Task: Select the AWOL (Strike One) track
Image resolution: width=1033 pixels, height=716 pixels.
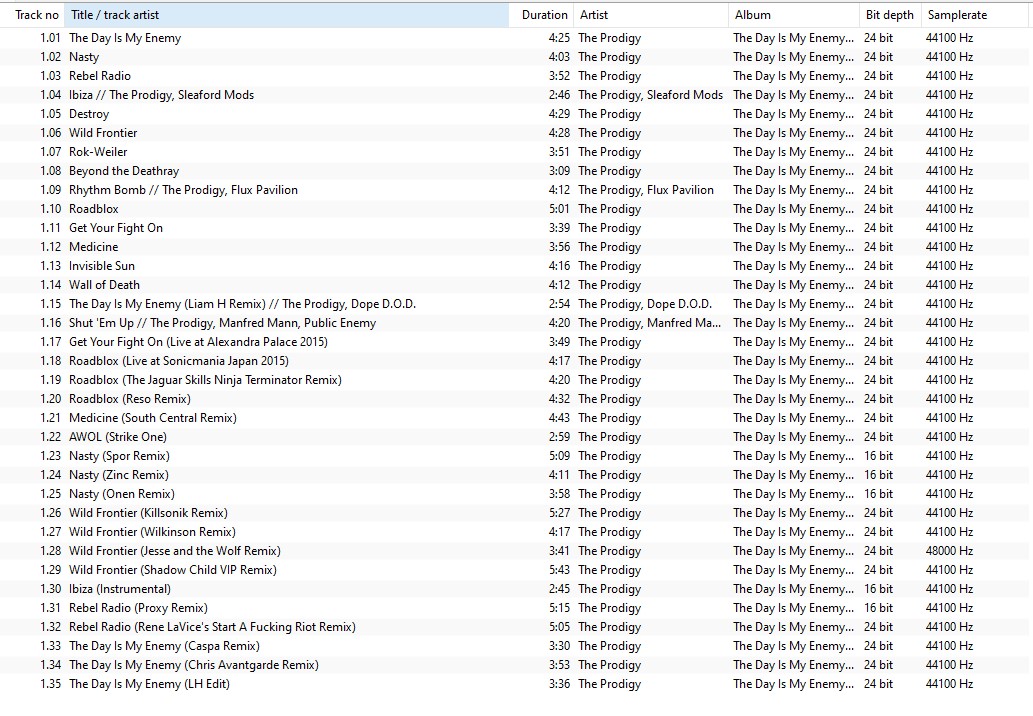Action: tap(117, 437)
